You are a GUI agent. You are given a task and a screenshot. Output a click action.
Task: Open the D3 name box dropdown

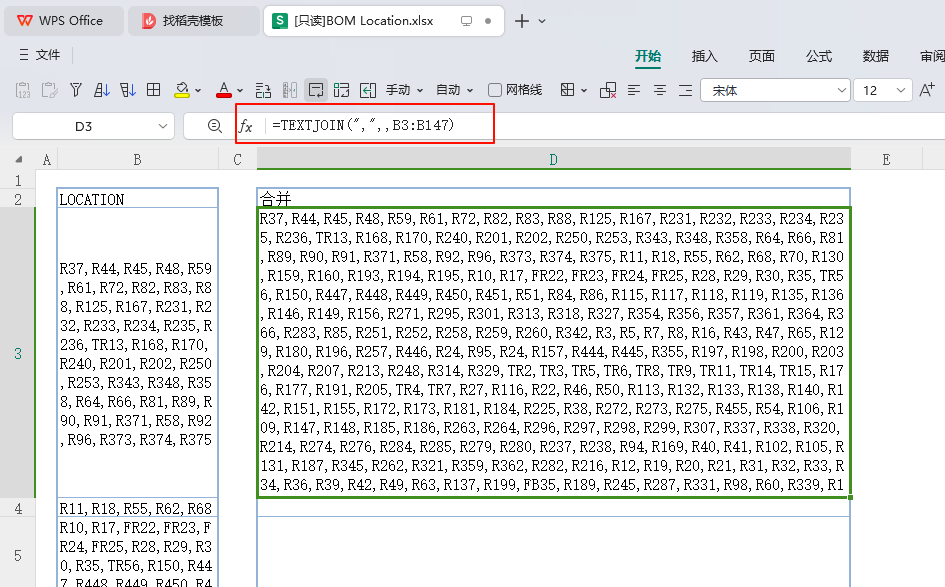click(163, 127)
